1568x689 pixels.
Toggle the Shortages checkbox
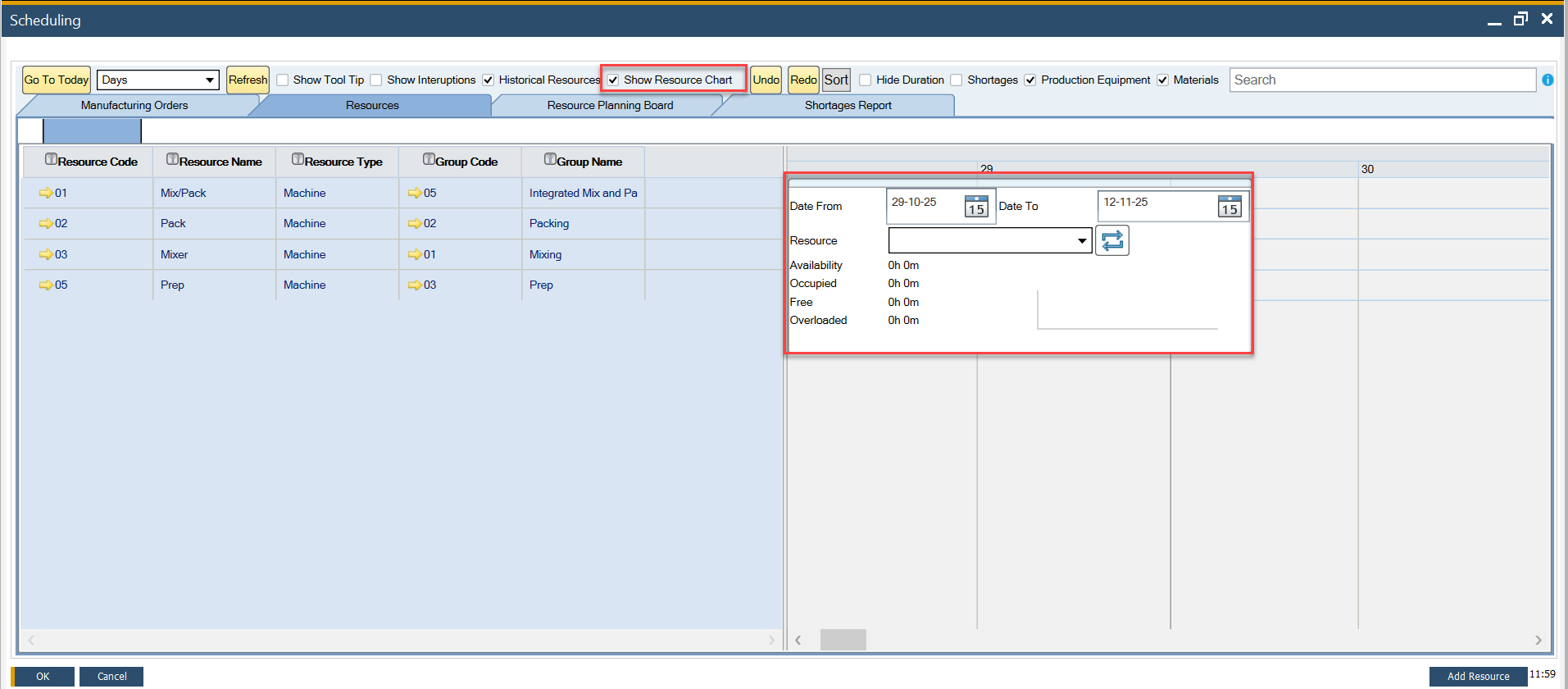pos(957,80)
